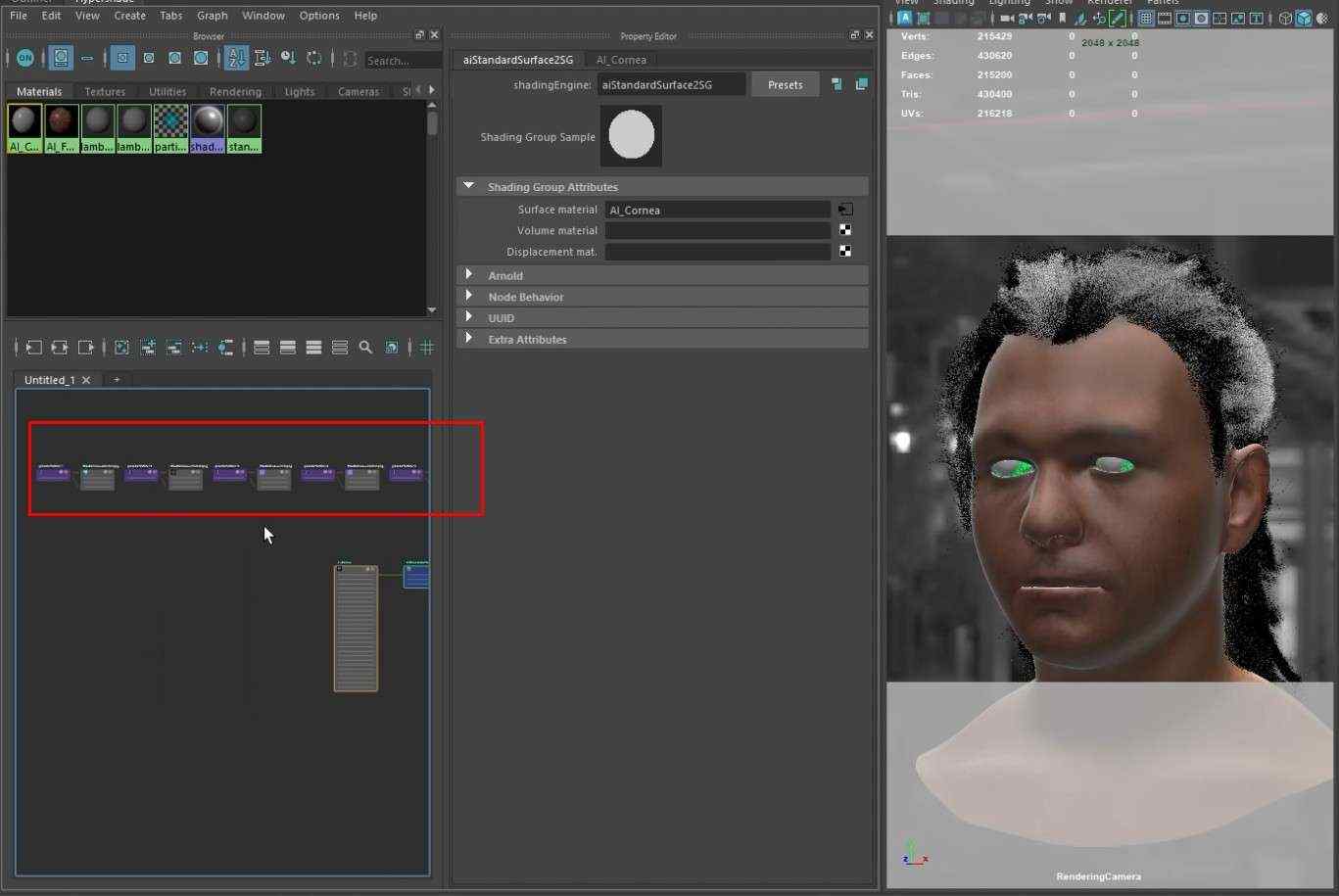This screenshot has width=1339, height=896.
Task: Open the Edit menu in Hypershade
Action: [x=51, y=16]
